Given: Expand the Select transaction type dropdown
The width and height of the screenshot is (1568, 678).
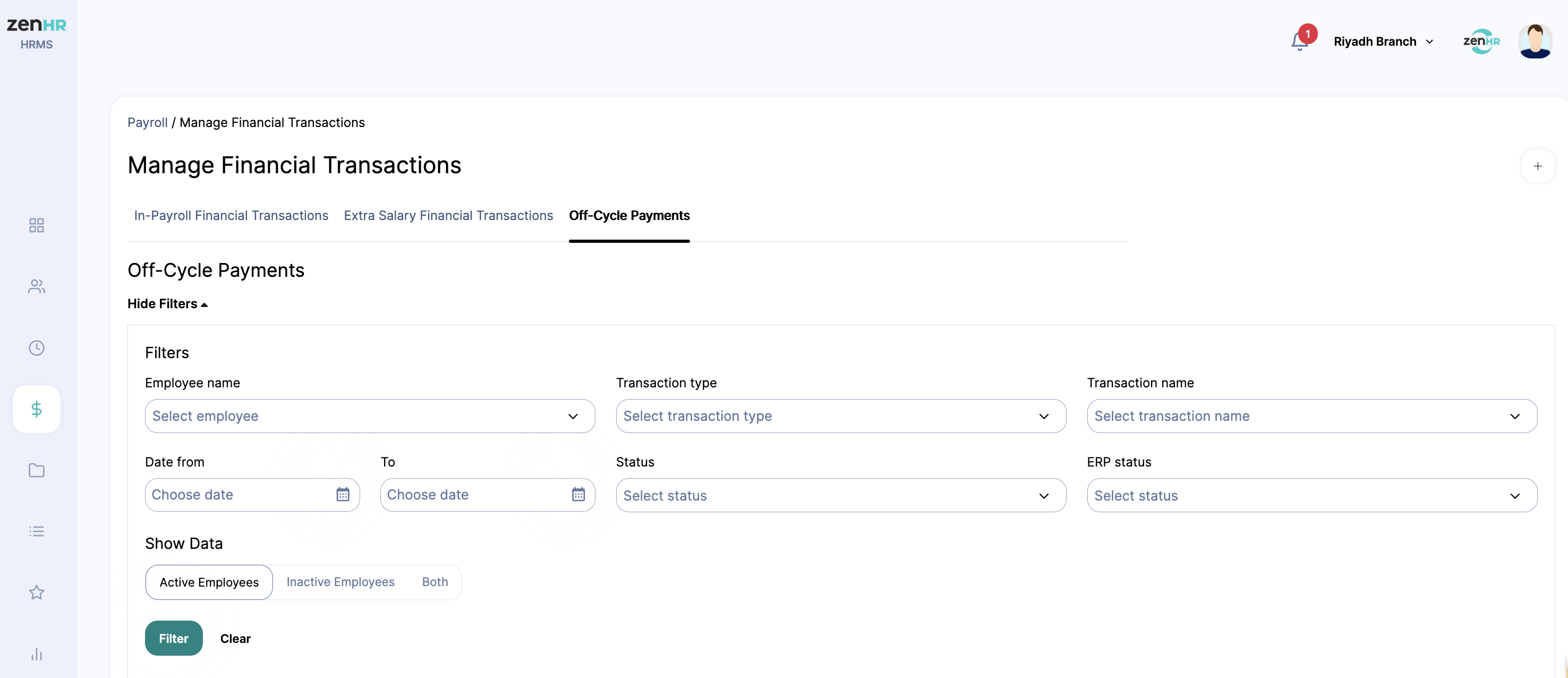Looking at the screenshot, I should (840, 416).
